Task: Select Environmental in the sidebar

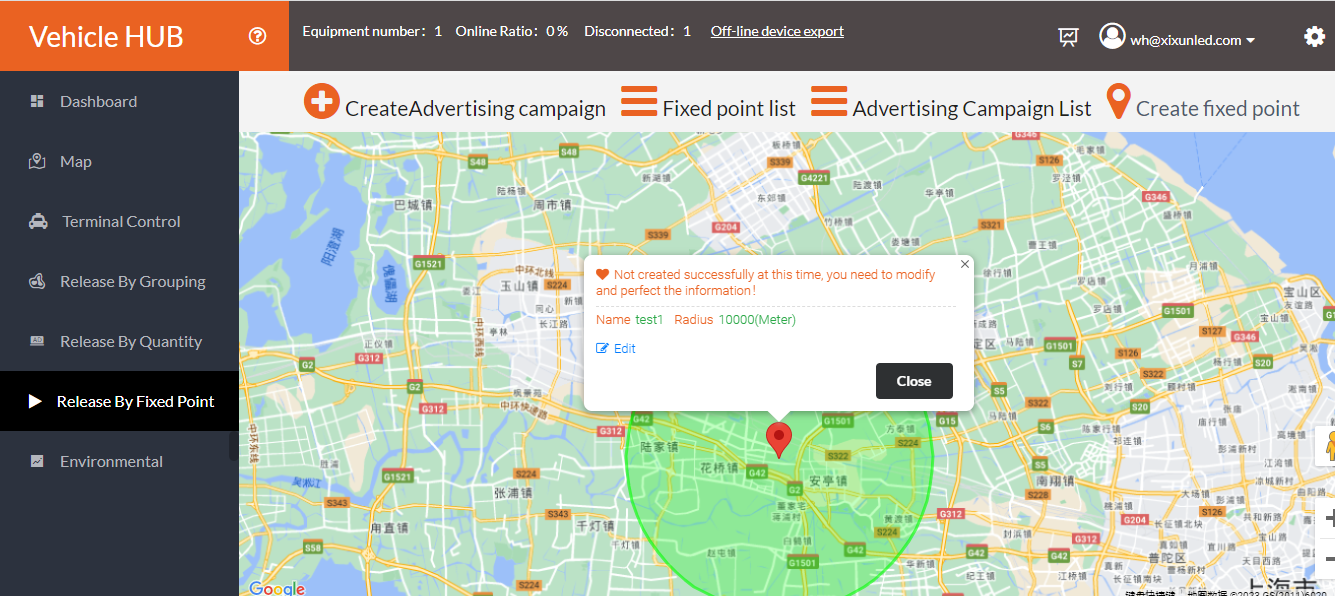Action: pos(110,461)
